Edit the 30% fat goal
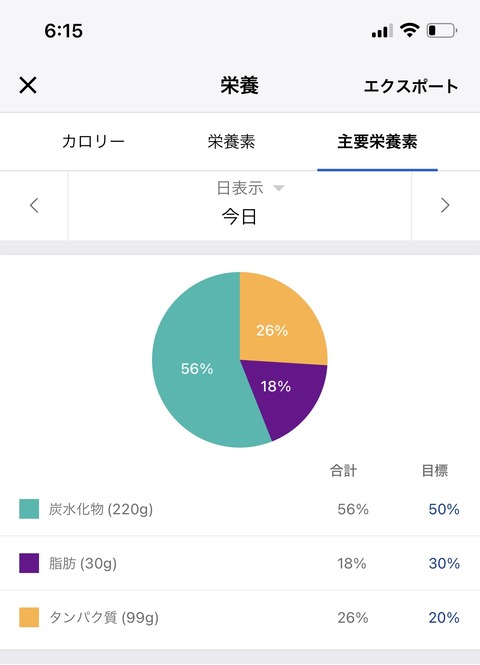The width and height of the screenshot is (480, 665). [x=444, y=563]
